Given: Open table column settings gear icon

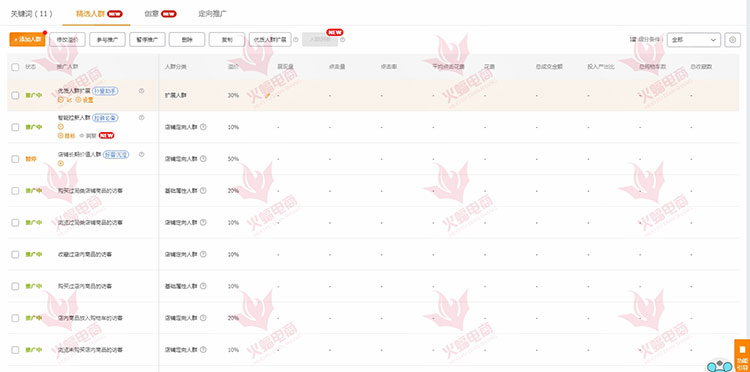Looking at the screenshot, I should [x=732, y=40].
